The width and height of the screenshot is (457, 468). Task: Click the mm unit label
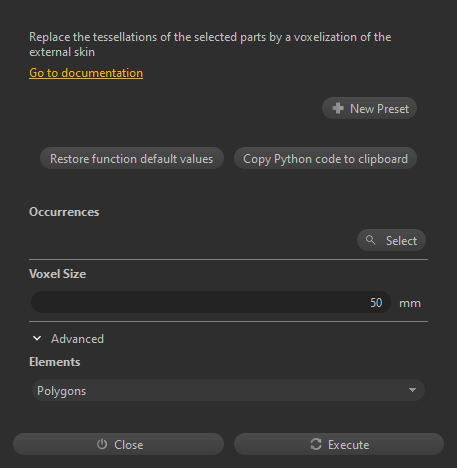coord(410,303)
